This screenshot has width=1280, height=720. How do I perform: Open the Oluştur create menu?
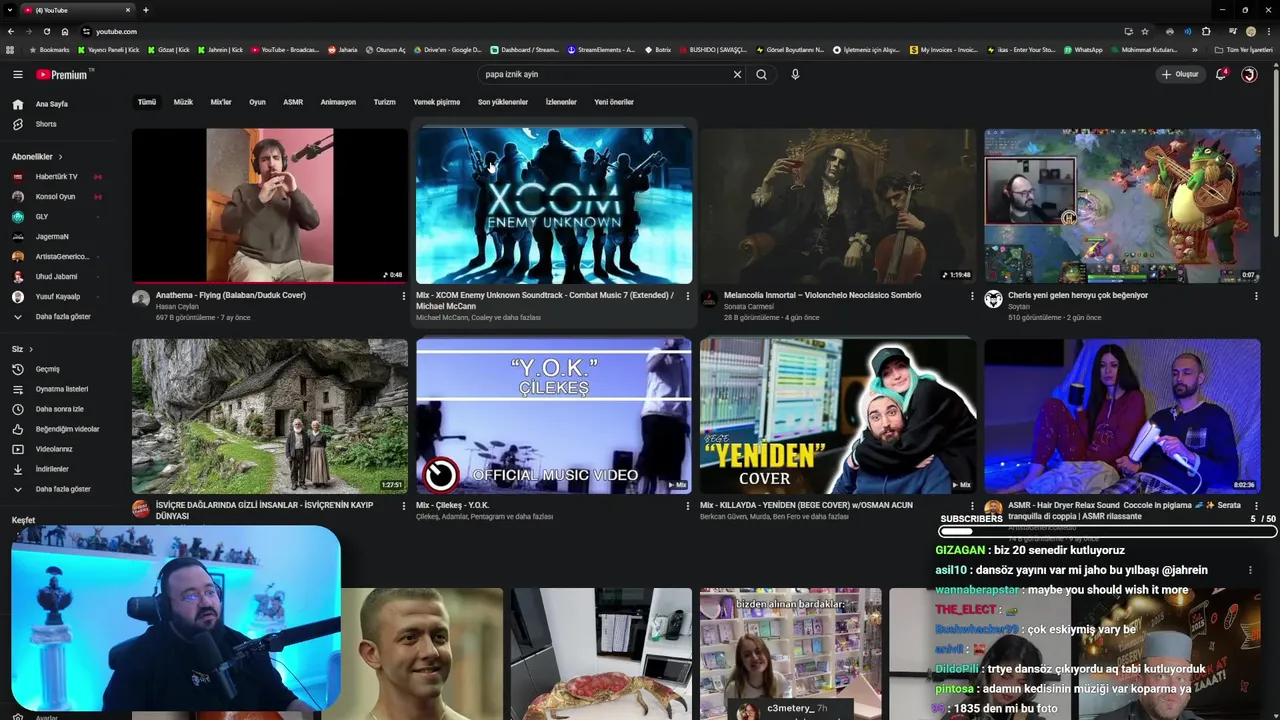1180,74
